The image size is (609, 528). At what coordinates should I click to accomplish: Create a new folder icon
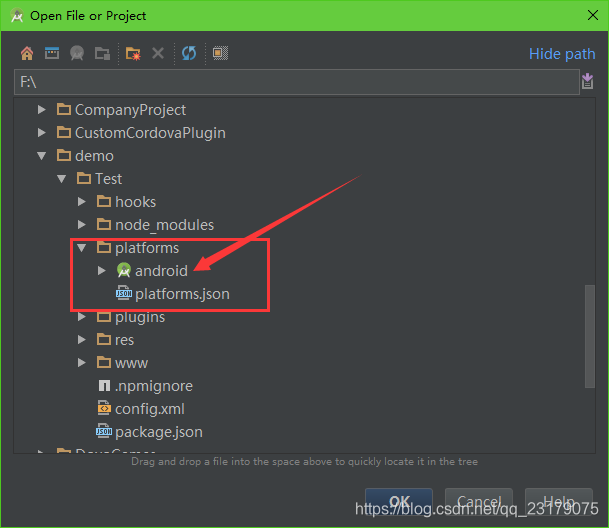click(x=133, y=53)
